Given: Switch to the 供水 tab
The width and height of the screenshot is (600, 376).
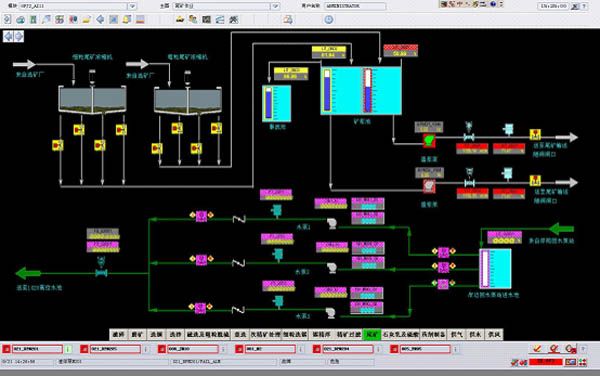Looking at the screenshot, I should pyautogui.click(x=475, y=334).
